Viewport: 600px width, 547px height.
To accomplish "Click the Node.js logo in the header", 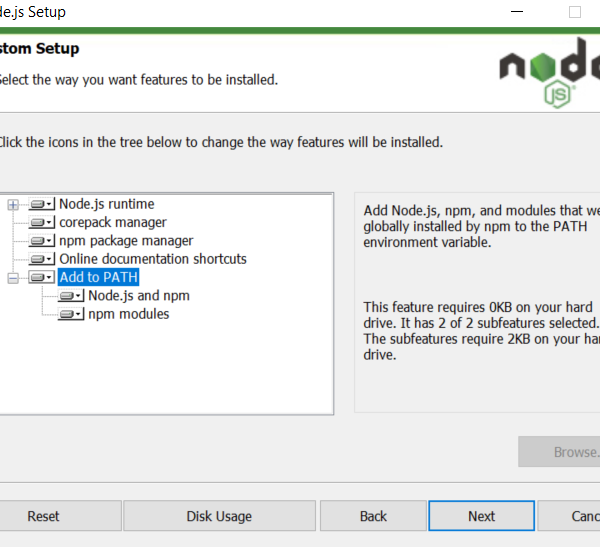I will [x=550, y=75].
